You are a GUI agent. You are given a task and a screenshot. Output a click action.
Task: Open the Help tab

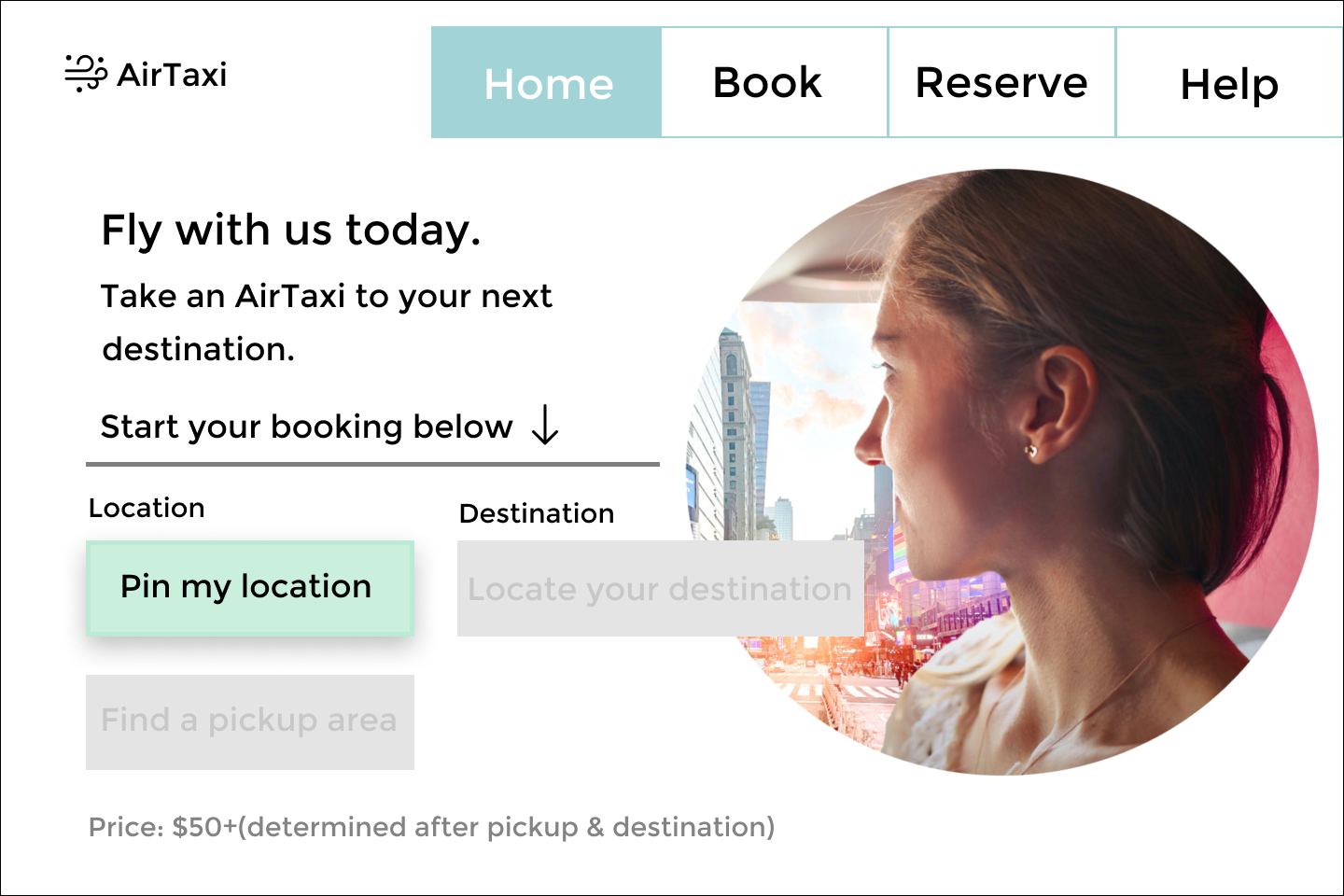(x=1229, y=84)
